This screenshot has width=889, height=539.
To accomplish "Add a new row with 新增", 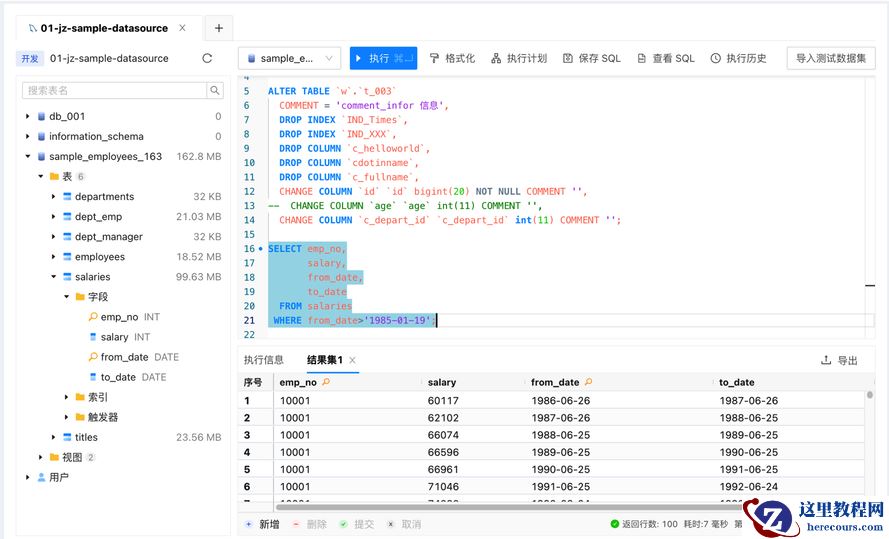I will click(262, 524).
